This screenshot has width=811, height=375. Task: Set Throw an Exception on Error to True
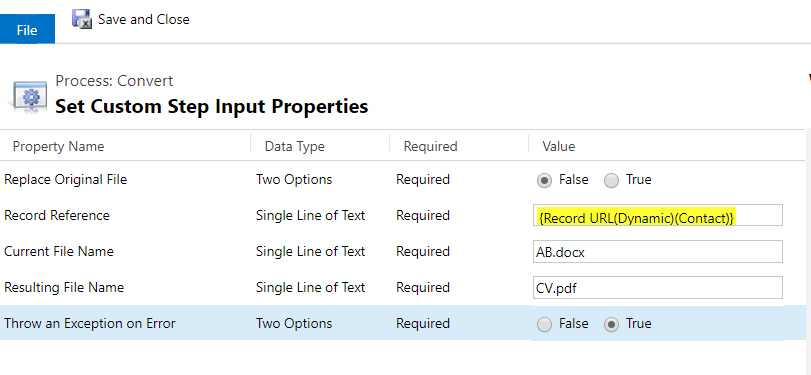(611, 325)
